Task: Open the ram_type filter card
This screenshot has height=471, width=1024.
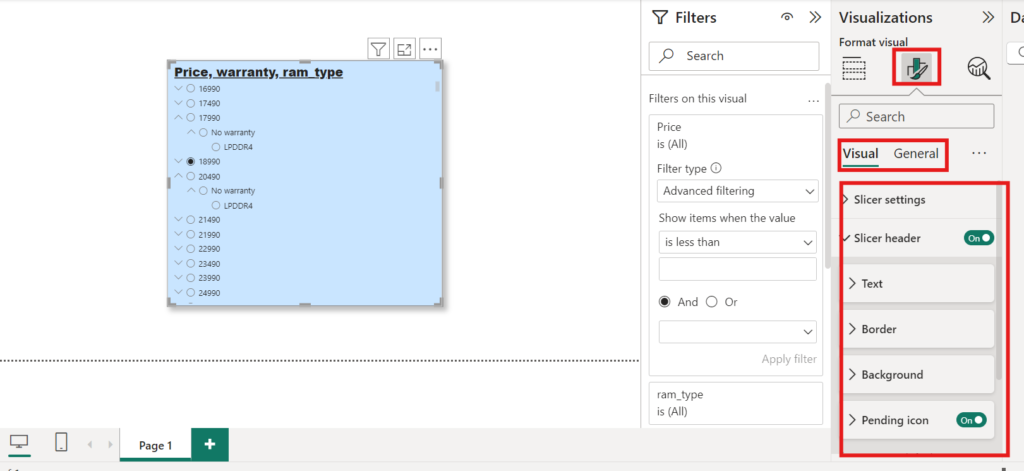Action: tap(735, 403)
